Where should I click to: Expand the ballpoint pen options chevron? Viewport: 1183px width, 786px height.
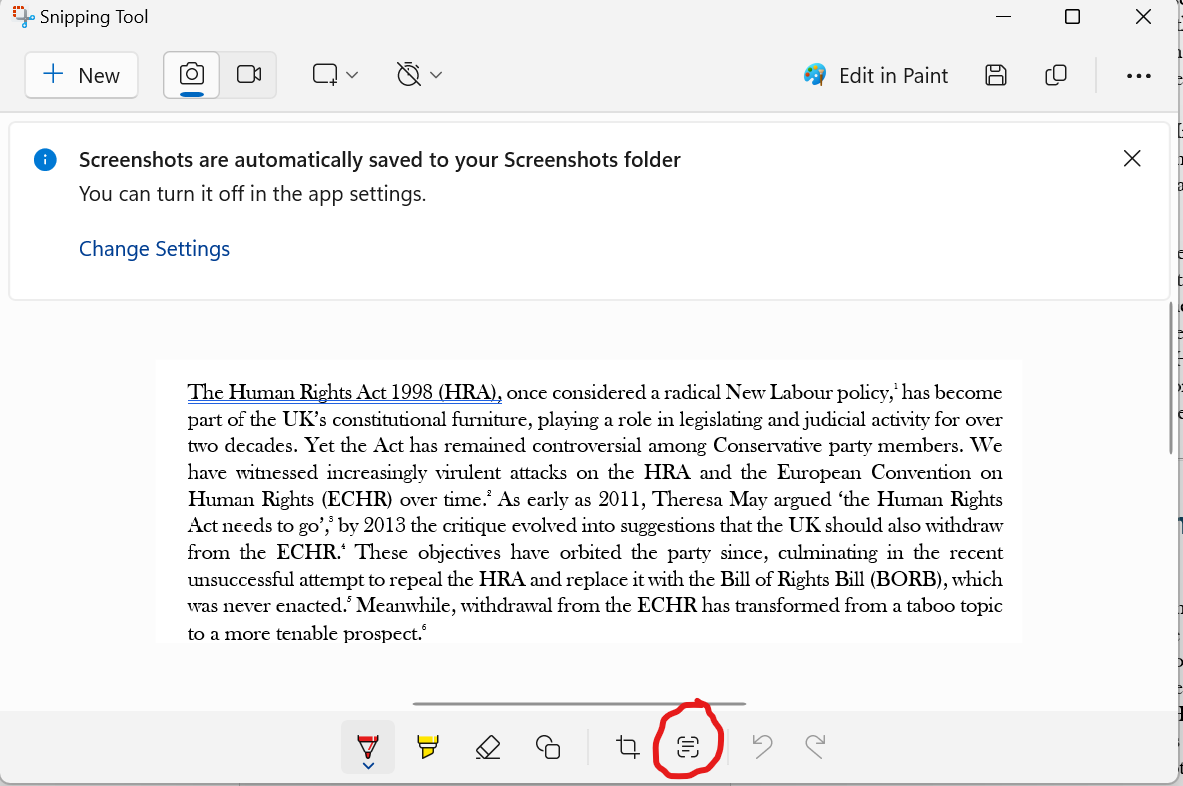click(x=368, y=766)
